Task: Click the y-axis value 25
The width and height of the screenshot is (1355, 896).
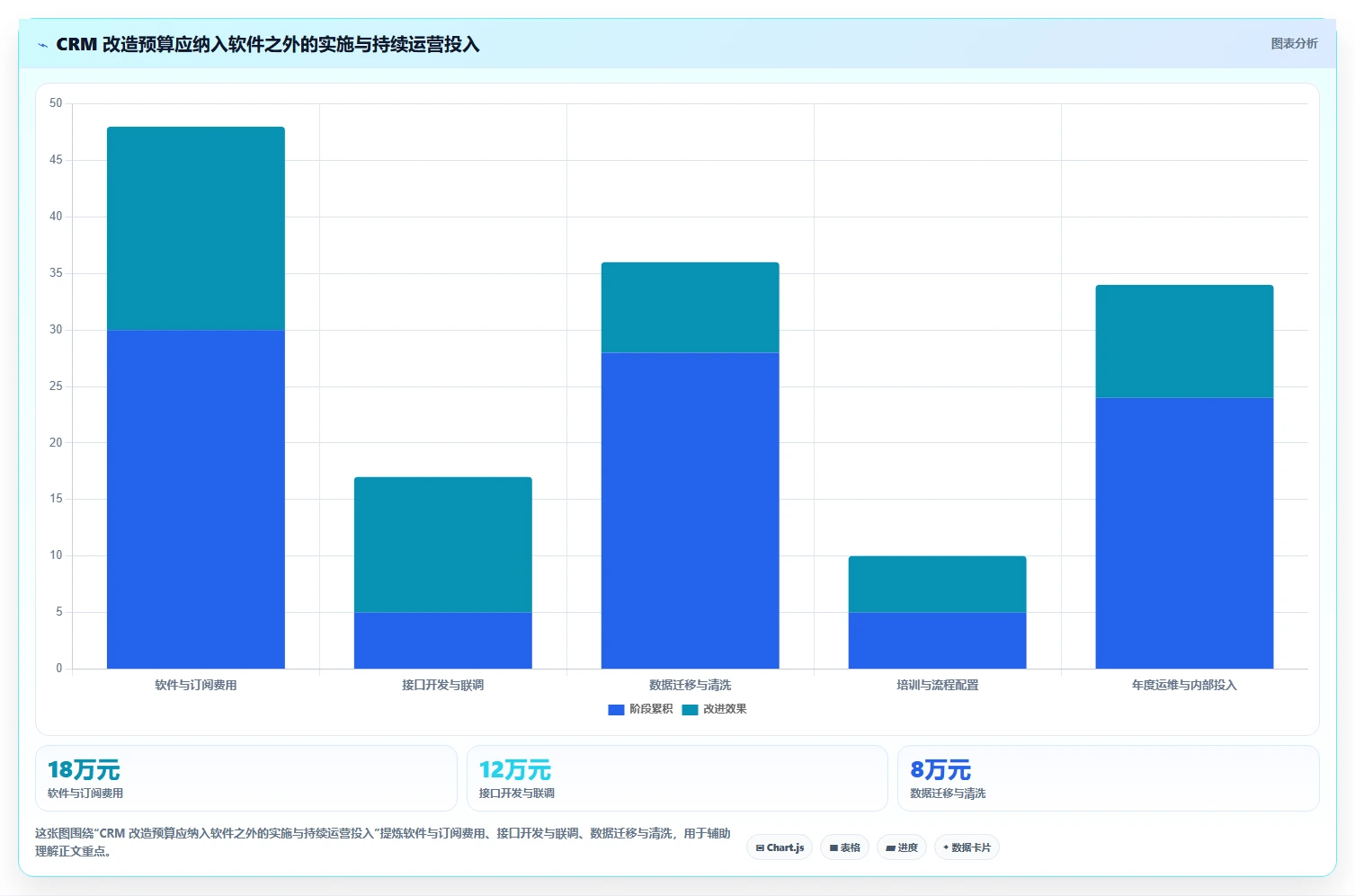Action: (x=57, y=386)
